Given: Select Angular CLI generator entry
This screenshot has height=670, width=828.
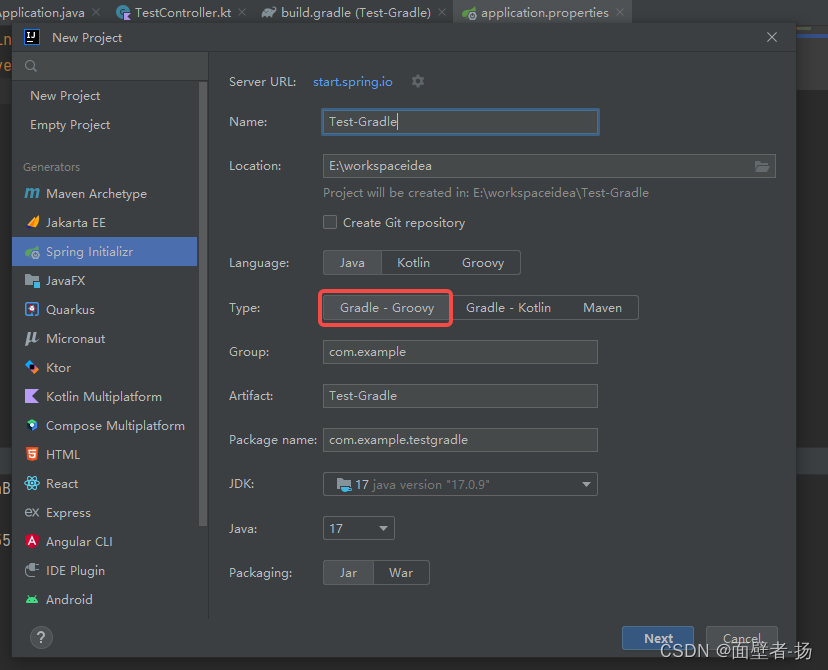Looking at the screenshot, I should [105, 541].
